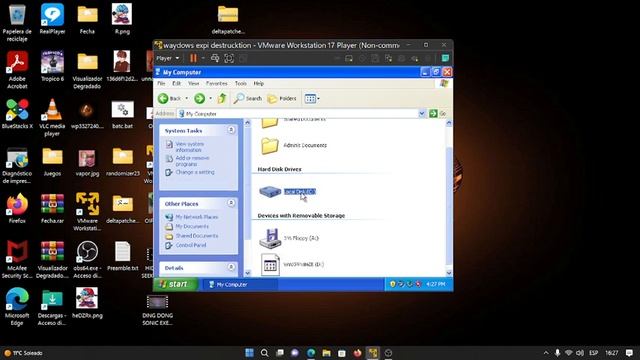
Task: Click the green VMware notes icon at toolbar end
Action: click(x=445, y=58)
